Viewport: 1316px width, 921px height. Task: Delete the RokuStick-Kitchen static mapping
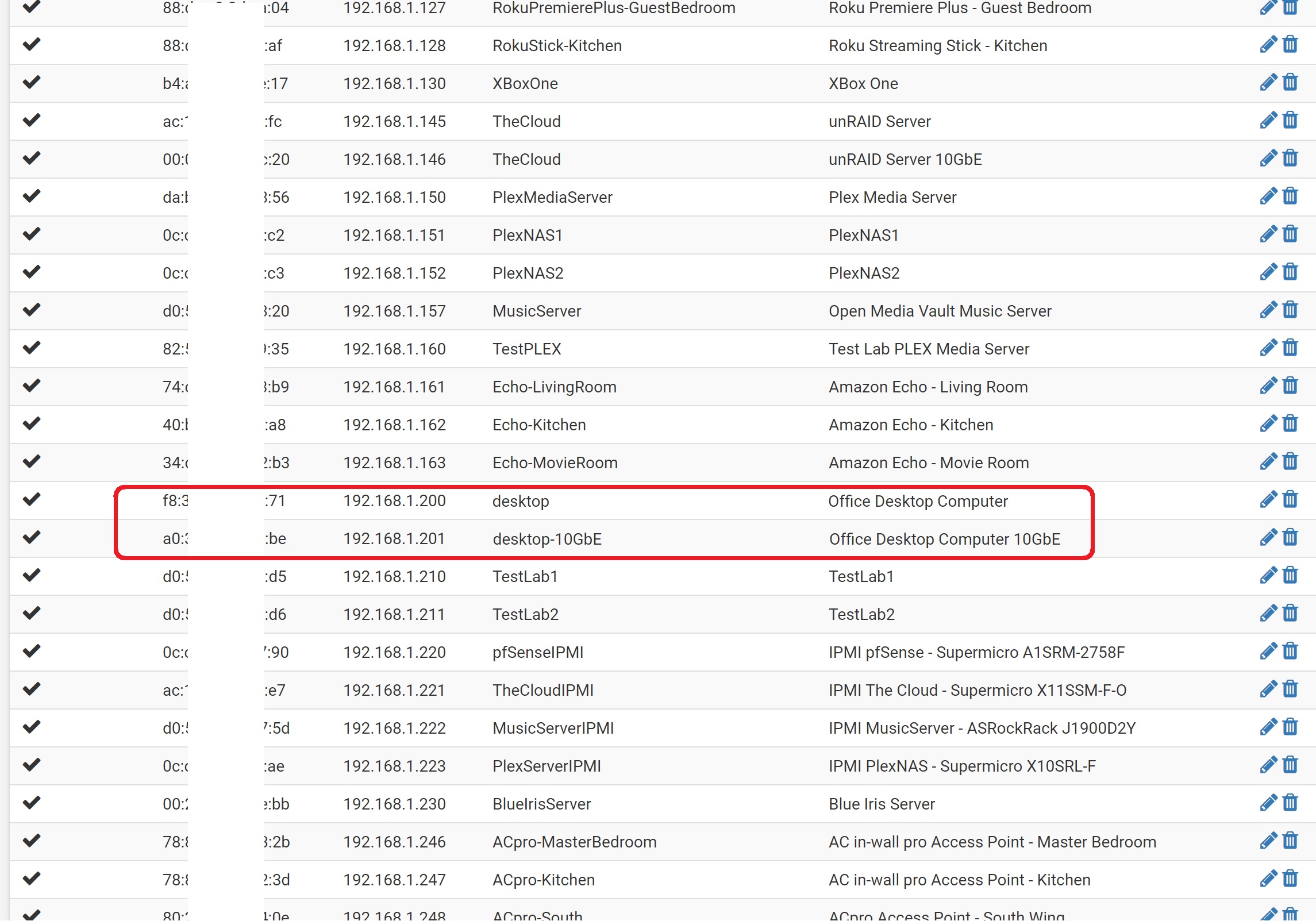[x=1290, y=45]
